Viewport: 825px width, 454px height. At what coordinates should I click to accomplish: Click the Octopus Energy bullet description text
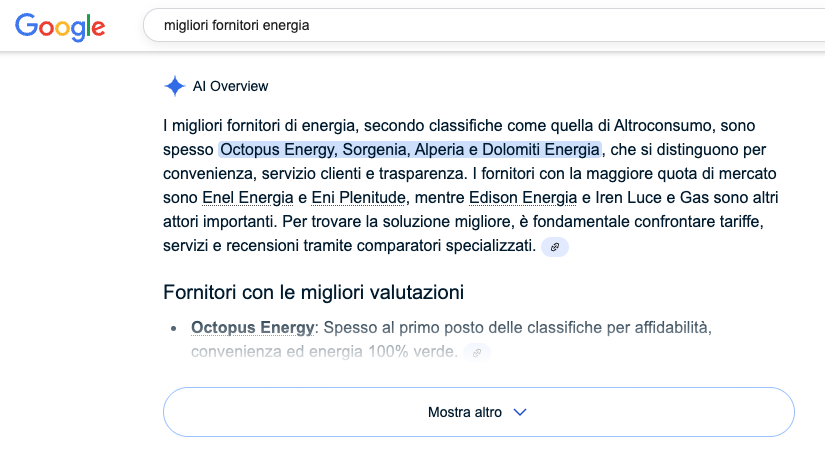coord(520,328)
